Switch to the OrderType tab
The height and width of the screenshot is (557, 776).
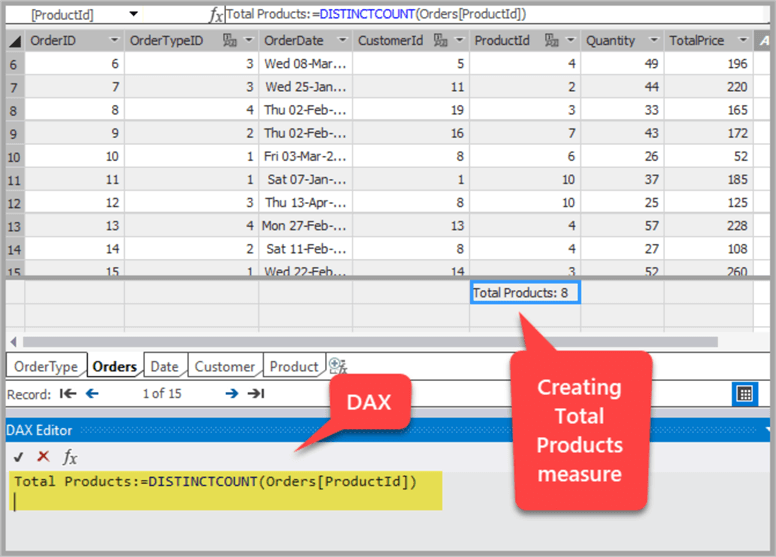[x=46, y=366]
